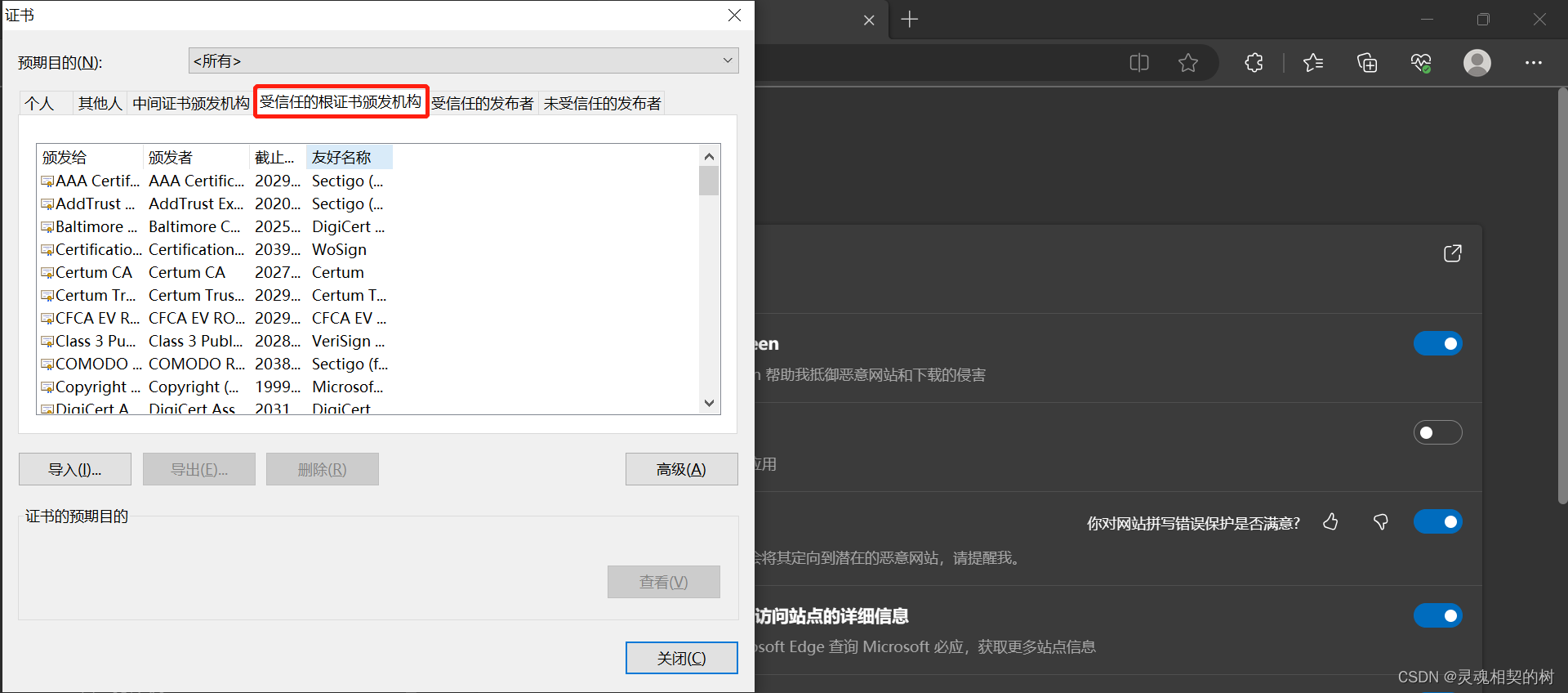The height and width of the screenshot is (693, 1568).
Task: Sort by 颁发给 column header
Action: pyautogui.click(x=90, y=157)
